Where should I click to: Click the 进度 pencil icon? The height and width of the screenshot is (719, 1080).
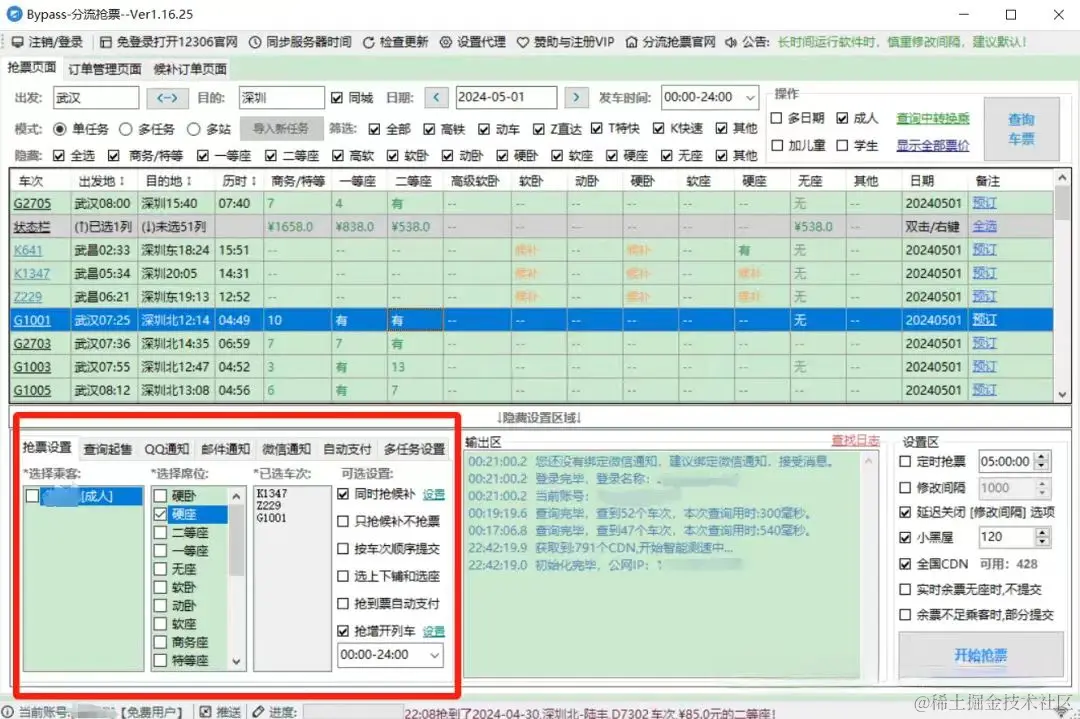[x=258, y=711]
